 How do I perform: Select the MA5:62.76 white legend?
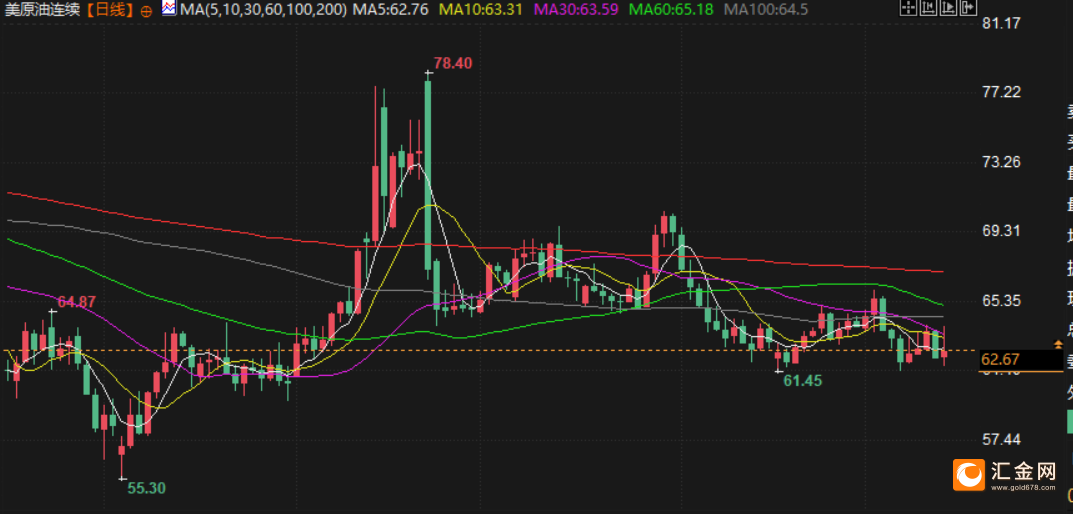(x=390, y=10)
